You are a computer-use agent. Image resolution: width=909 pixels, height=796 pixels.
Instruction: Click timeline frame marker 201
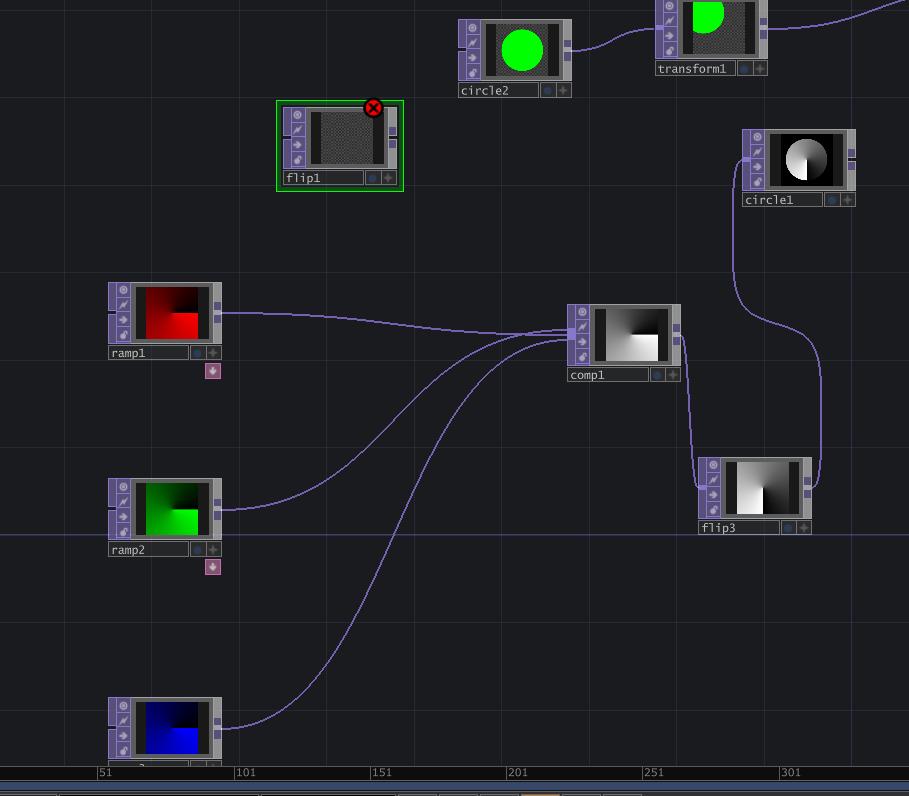[518, 772]
